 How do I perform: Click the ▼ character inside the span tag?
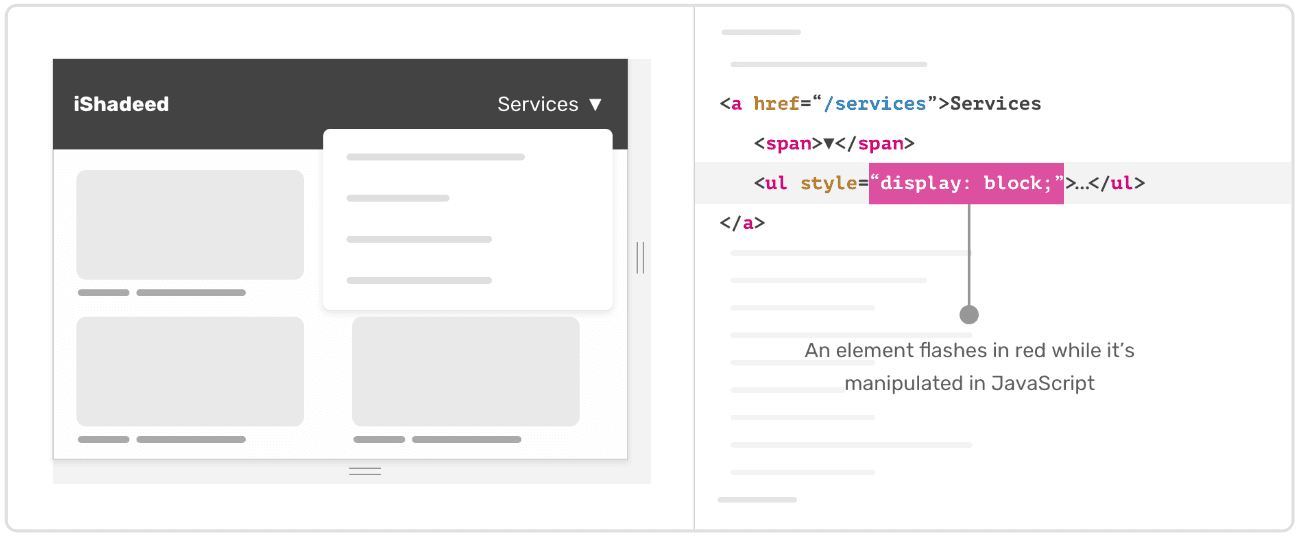coord(828,144)
